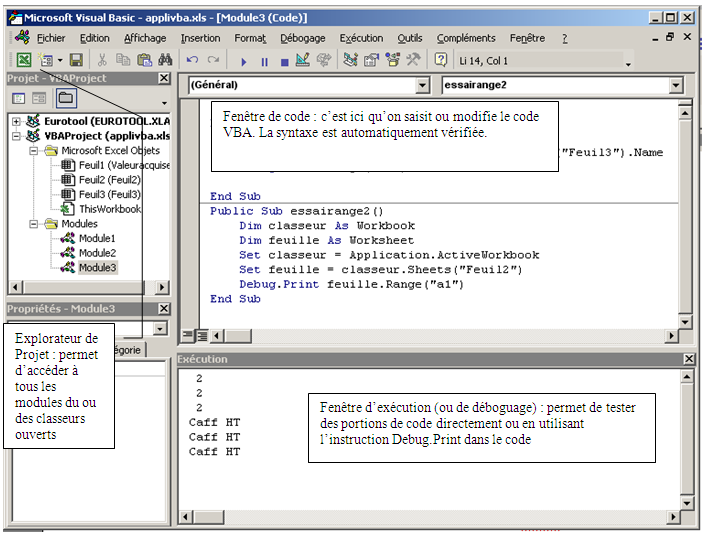Viewport: 705px width, 537px height.
Task: Click the View Microsoft Excel toolbar icon
Action: coord(24,60)
